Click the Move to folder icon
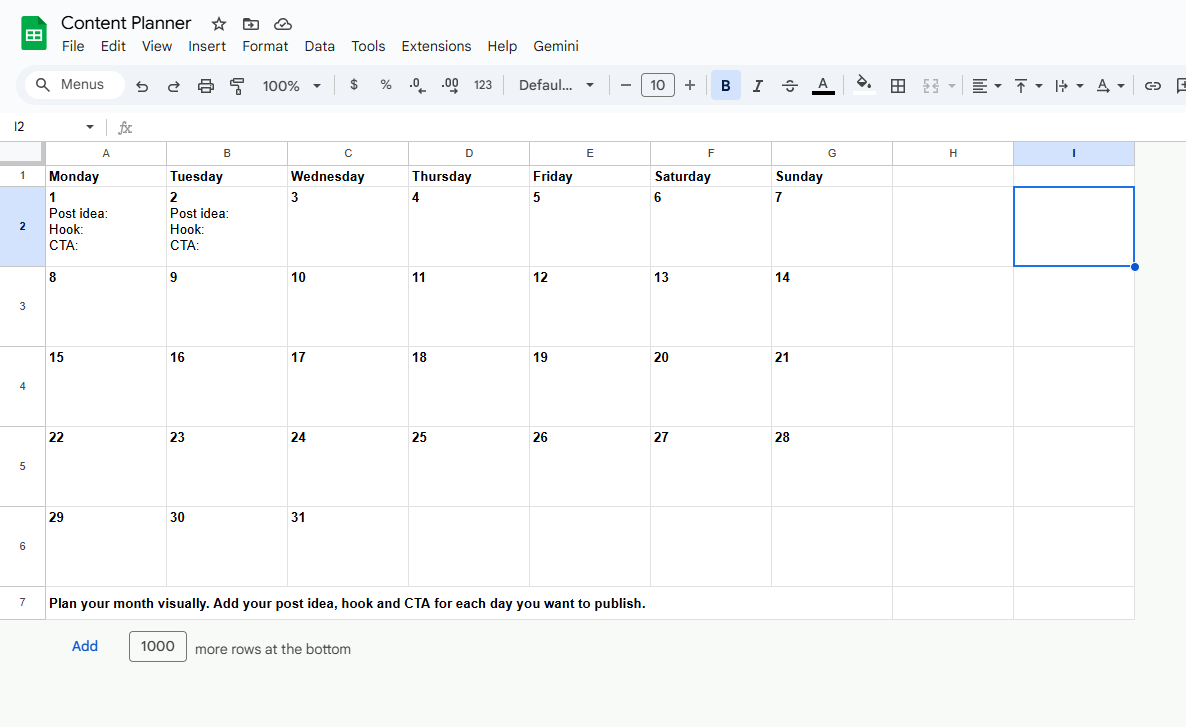 [250, 23]
